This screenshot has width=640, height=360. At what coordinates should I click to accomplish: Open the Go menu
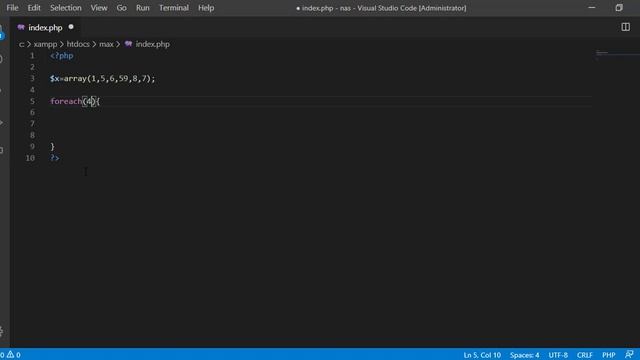pyautogui.click(x=122, y=8)
